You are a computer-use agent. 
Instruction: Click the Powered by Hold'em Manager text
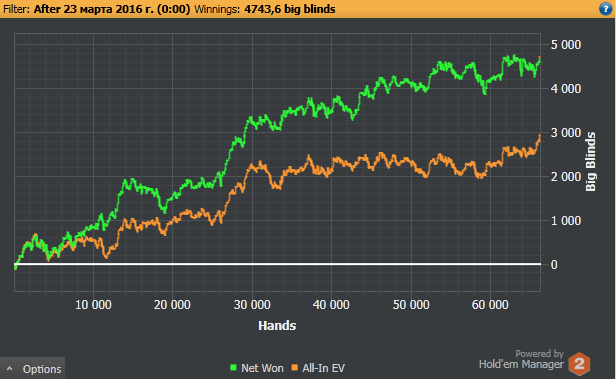tap(521, 359)
